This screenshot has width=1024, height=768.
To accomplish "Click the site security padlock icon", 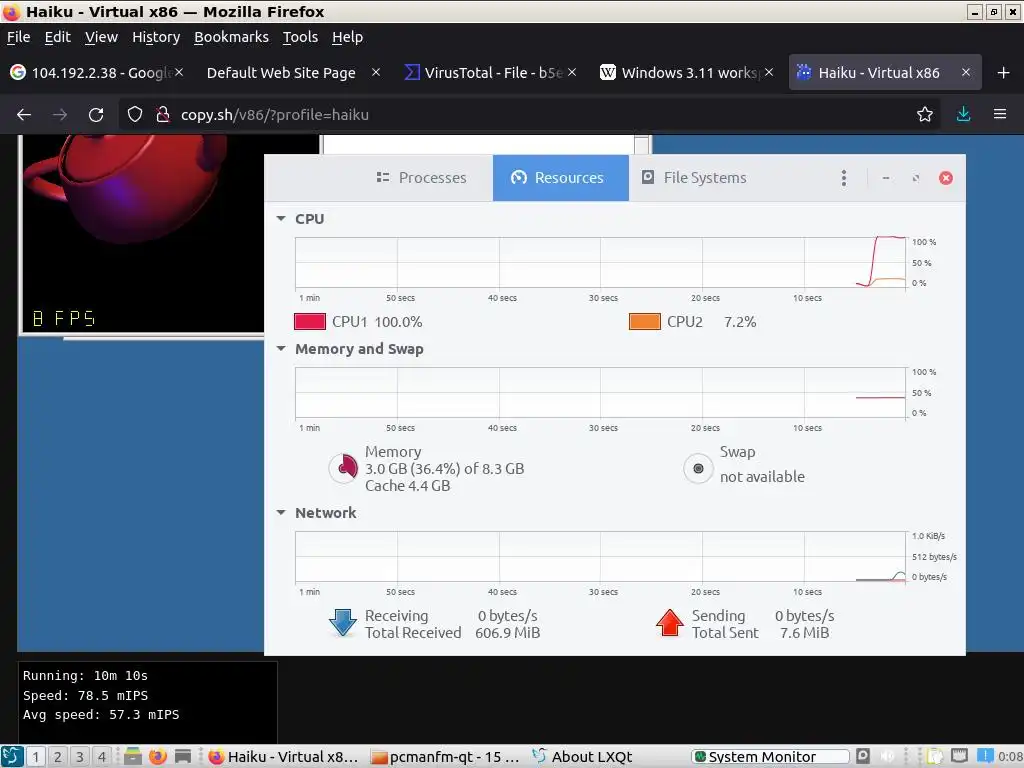I will point(163,115).
